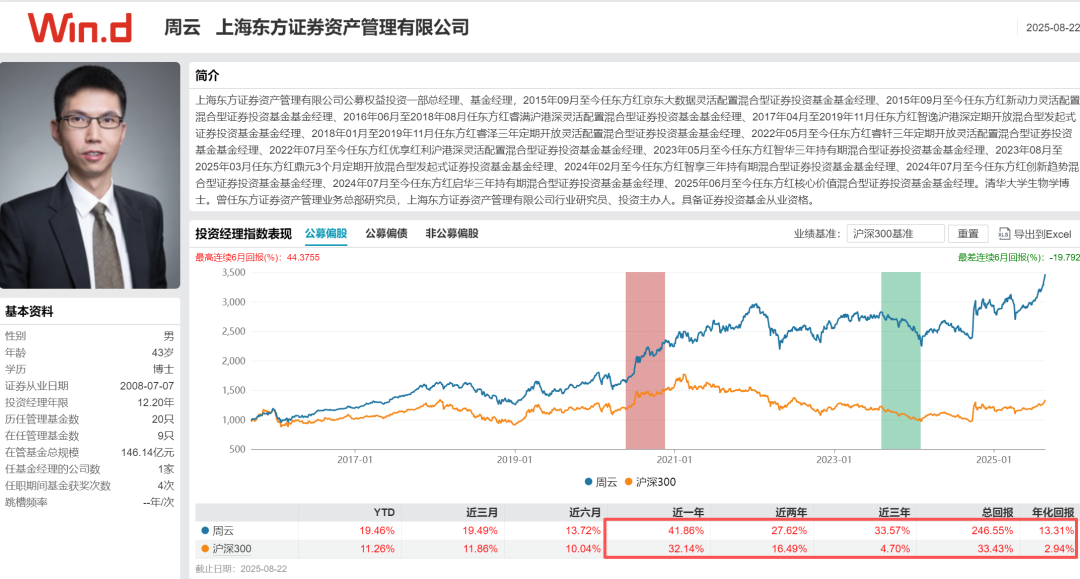Click the manager's portrait photo

(x=90, y=176)
